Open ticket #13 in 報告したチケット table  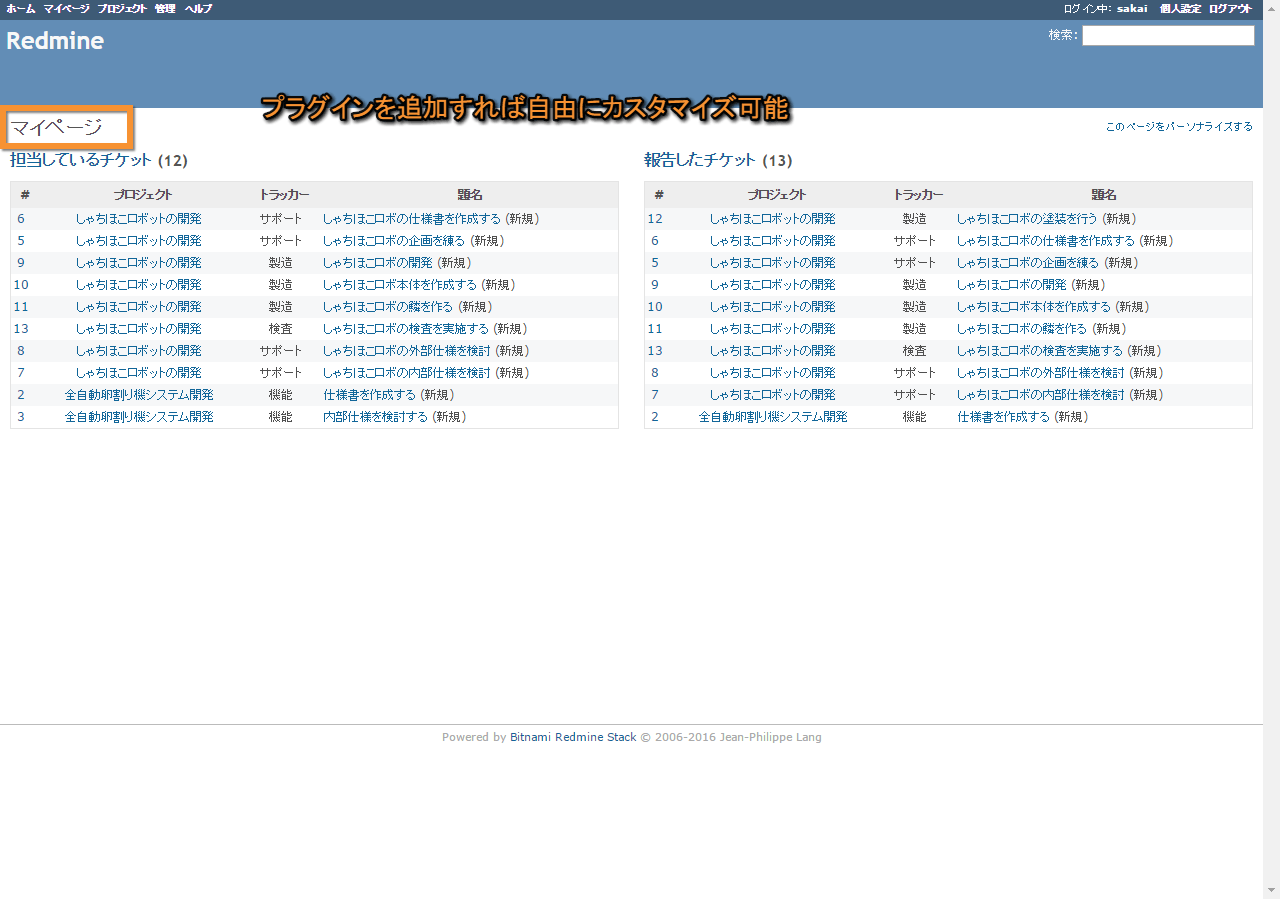pyautogui.click(x=655, y=351)
